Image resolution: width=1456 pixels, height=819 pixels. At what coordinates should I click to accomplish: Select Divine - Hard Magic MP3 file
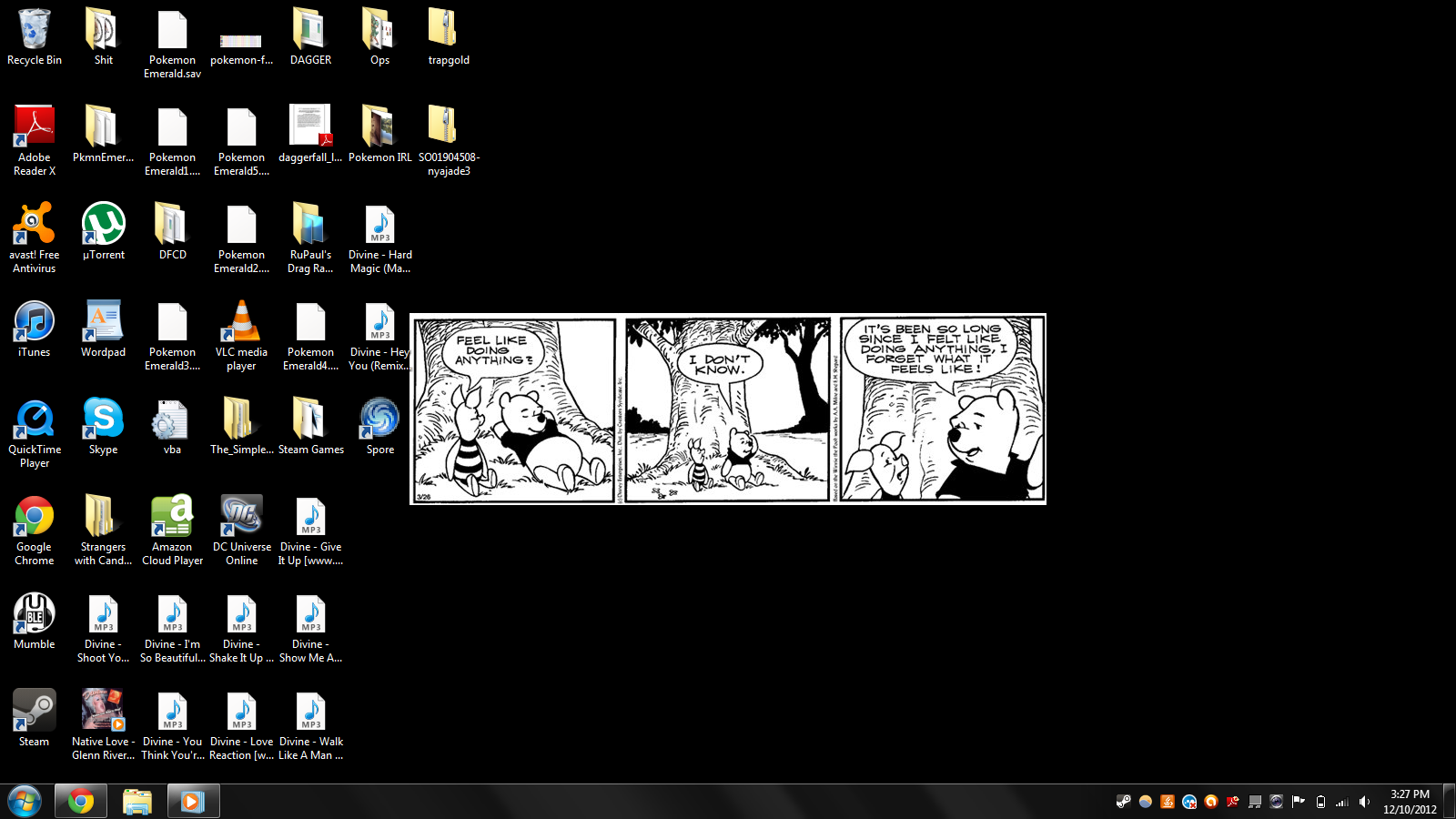point(380,238)
